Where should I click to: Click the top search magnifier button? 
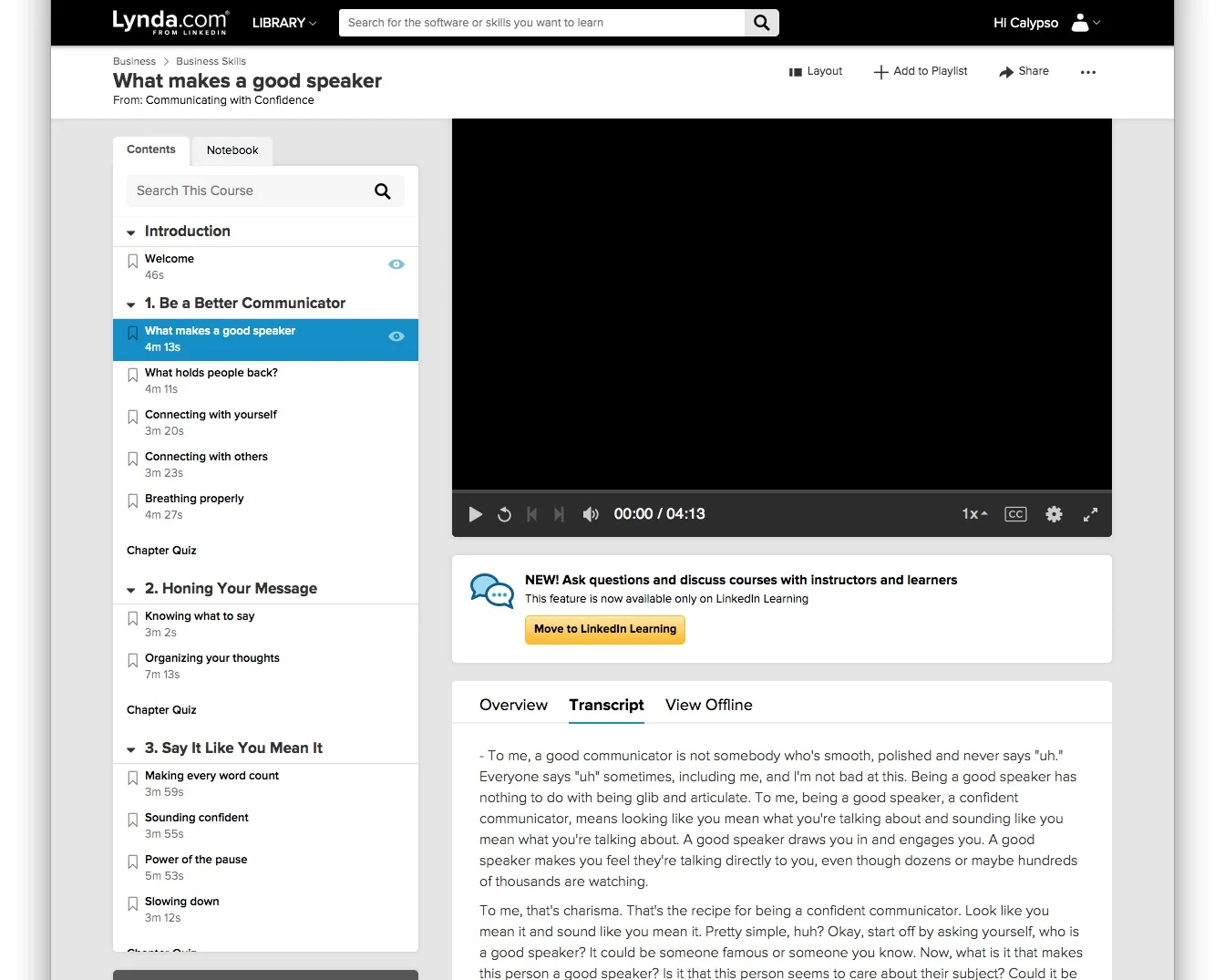(x=762, y=23)
